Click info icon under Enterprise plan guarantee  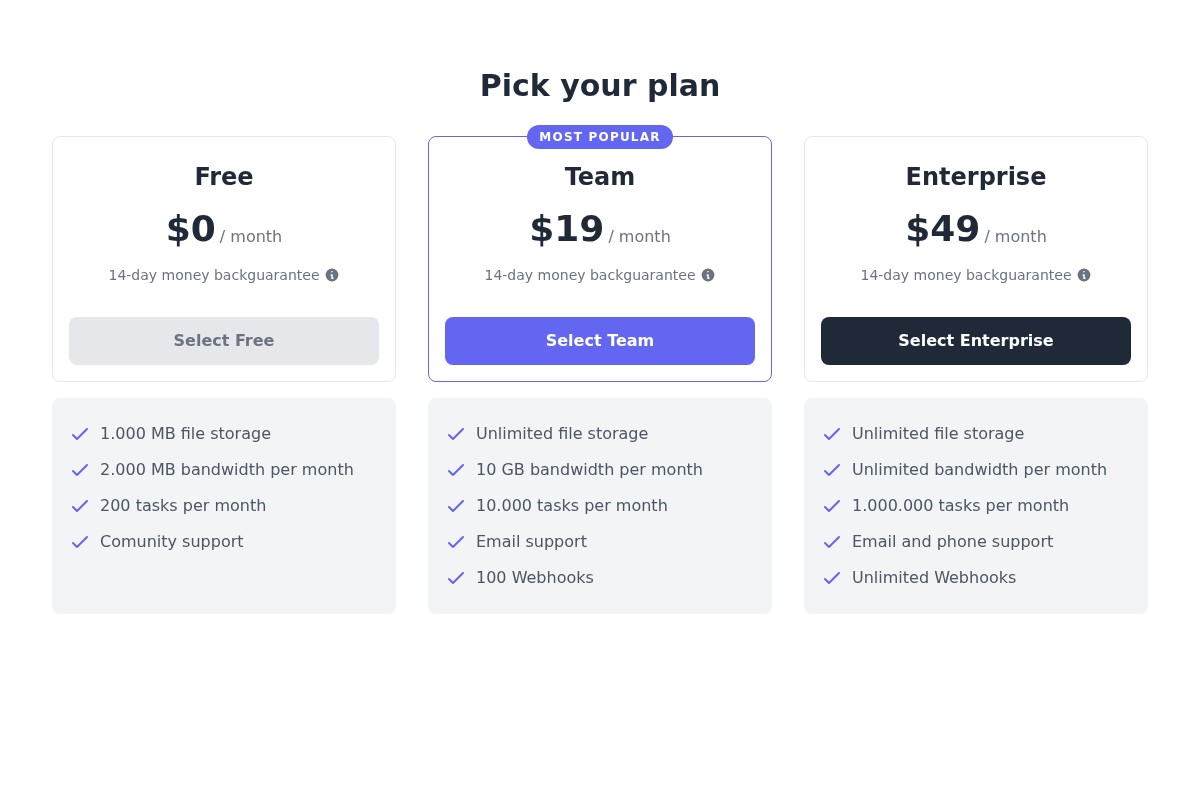coord(1084,275)
